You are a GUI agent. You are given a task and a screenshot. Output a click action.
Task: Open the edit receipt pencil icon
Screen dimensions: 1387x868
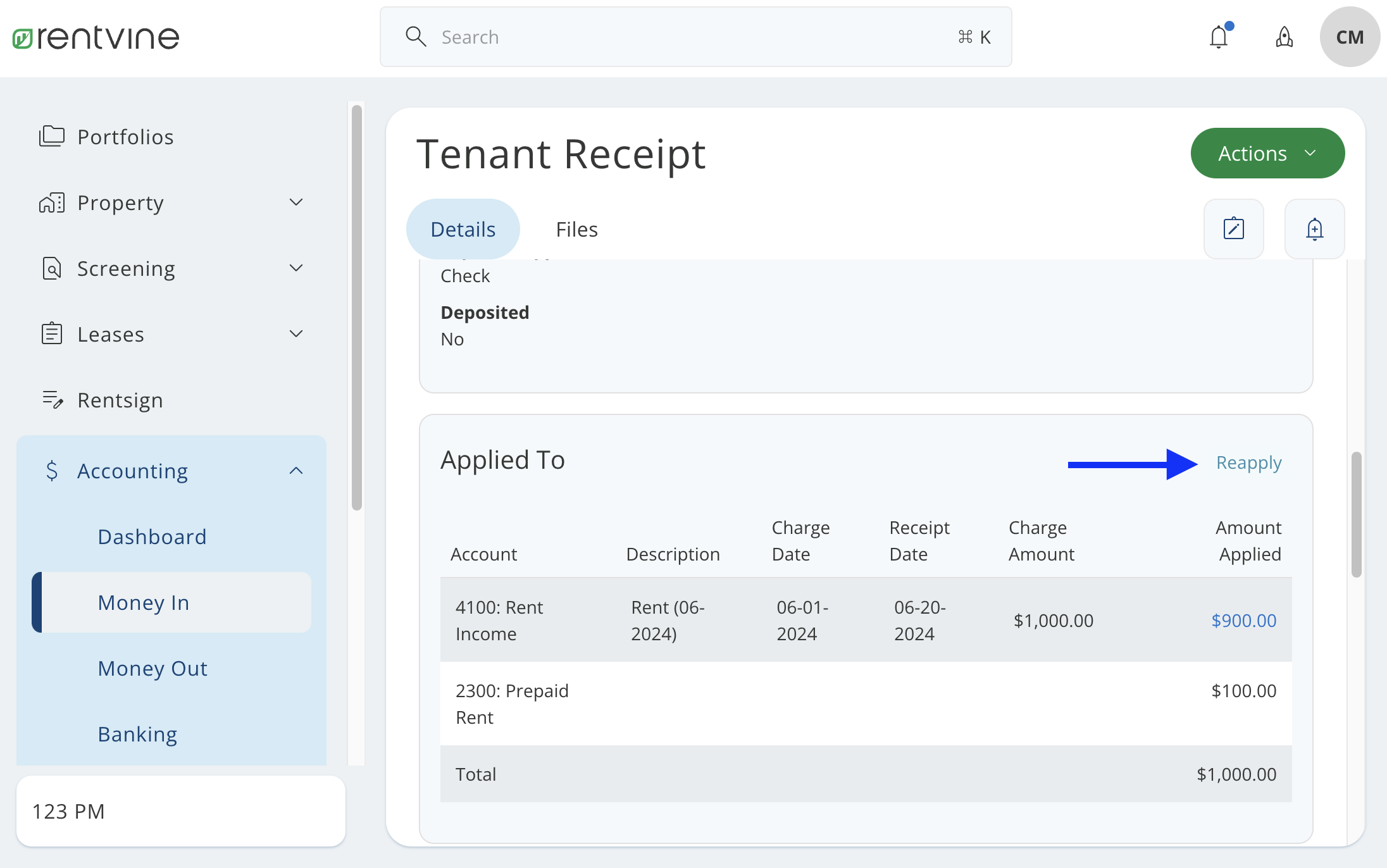coord(1233,229)
